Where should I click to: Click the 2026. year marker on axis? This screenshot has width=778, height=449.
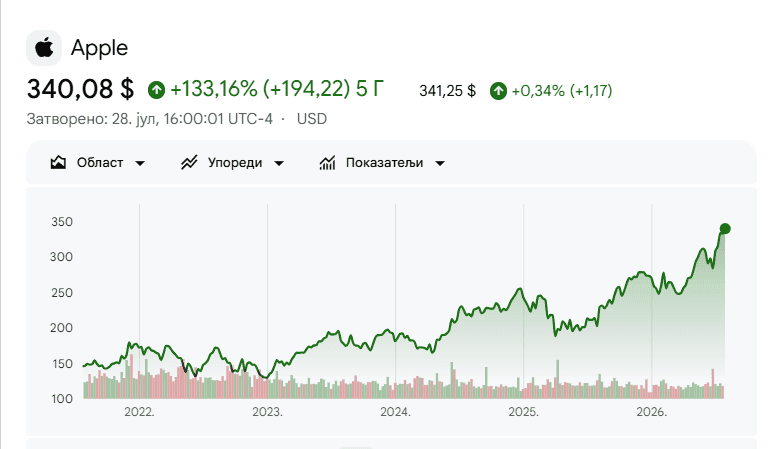click(651, 412)
